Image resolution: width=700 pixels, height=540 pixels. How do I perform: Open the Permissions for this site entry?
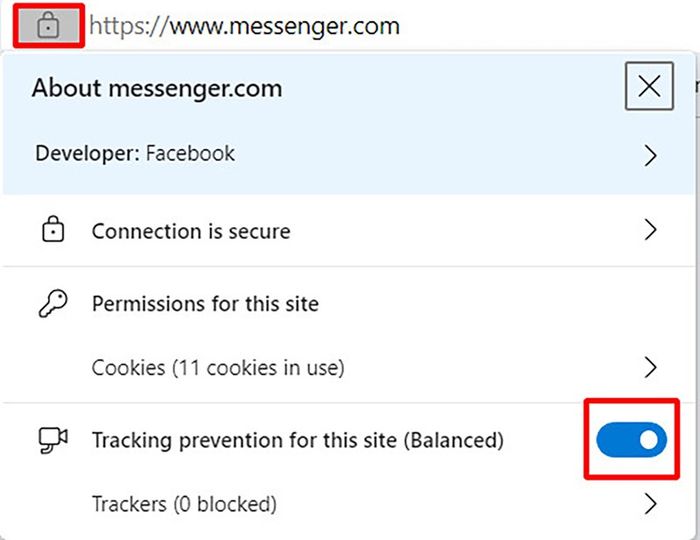point(205,304)
